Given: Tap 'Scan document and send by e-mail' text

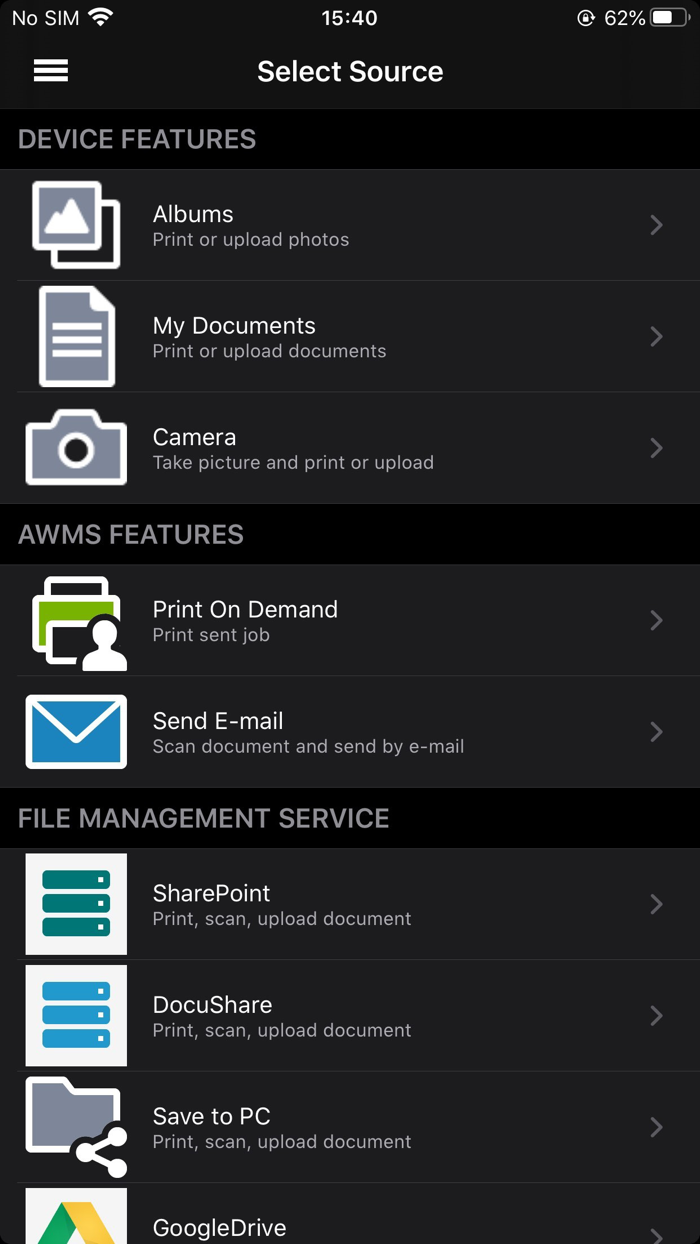Looking at the screenshot, I should pos(308,747).
